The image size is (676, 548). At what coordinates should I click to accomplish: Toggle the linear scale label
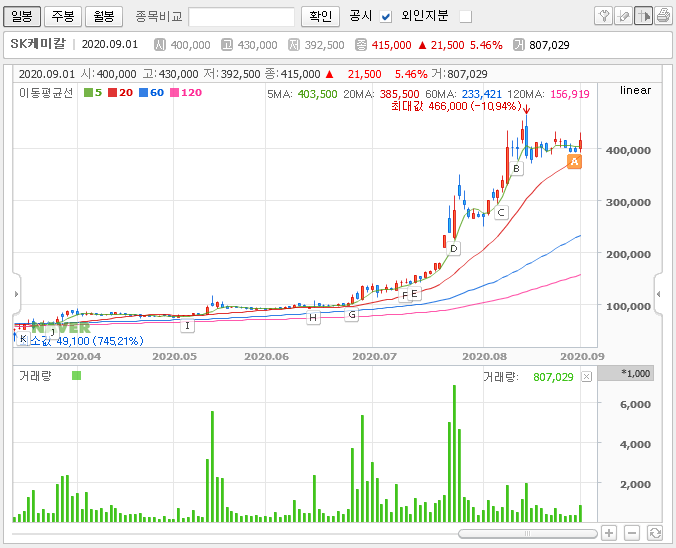point(635,90)
